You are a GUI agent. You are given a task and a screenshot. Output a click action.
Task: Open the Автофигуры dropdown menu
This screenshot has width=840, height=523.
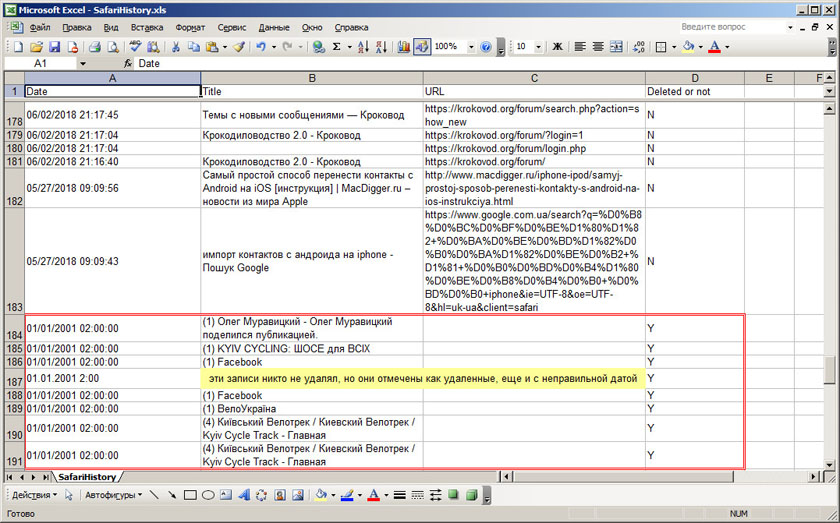114,495
